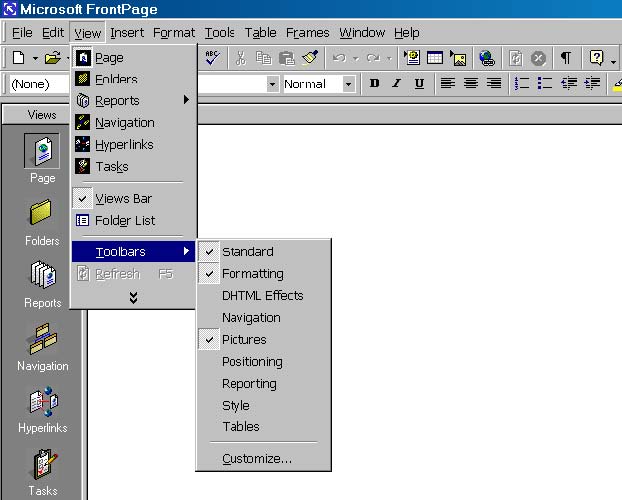
Task: Toggle Views Bar checkmark in View menu
Action: (x=134, y=198)
